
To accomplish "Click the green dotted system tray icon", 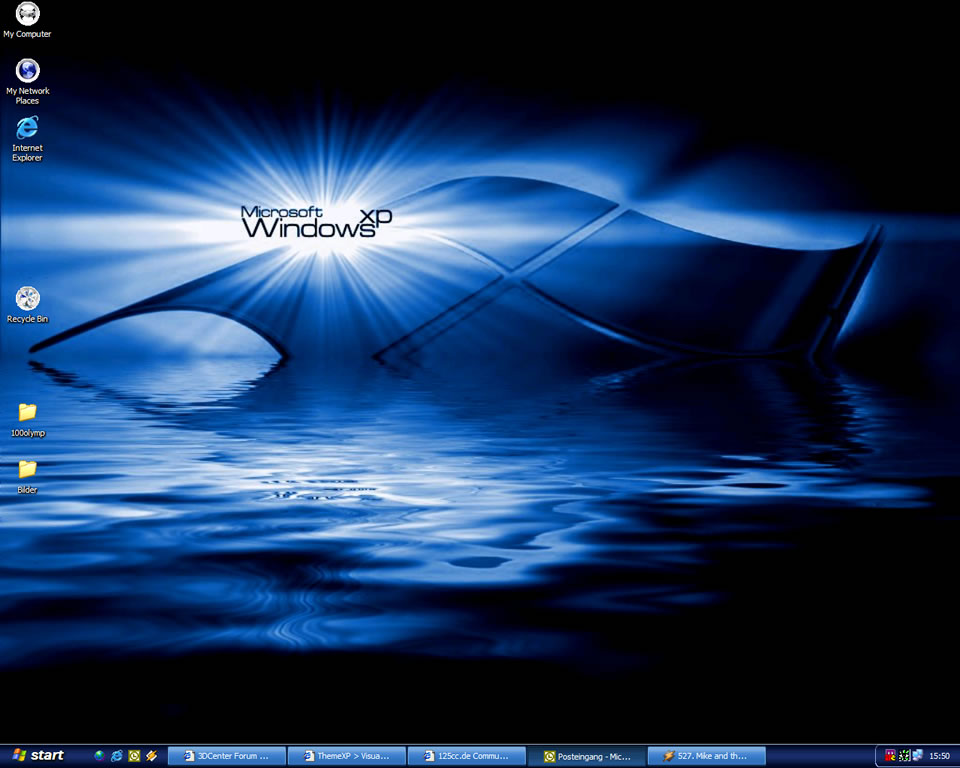I will point(904,756).
